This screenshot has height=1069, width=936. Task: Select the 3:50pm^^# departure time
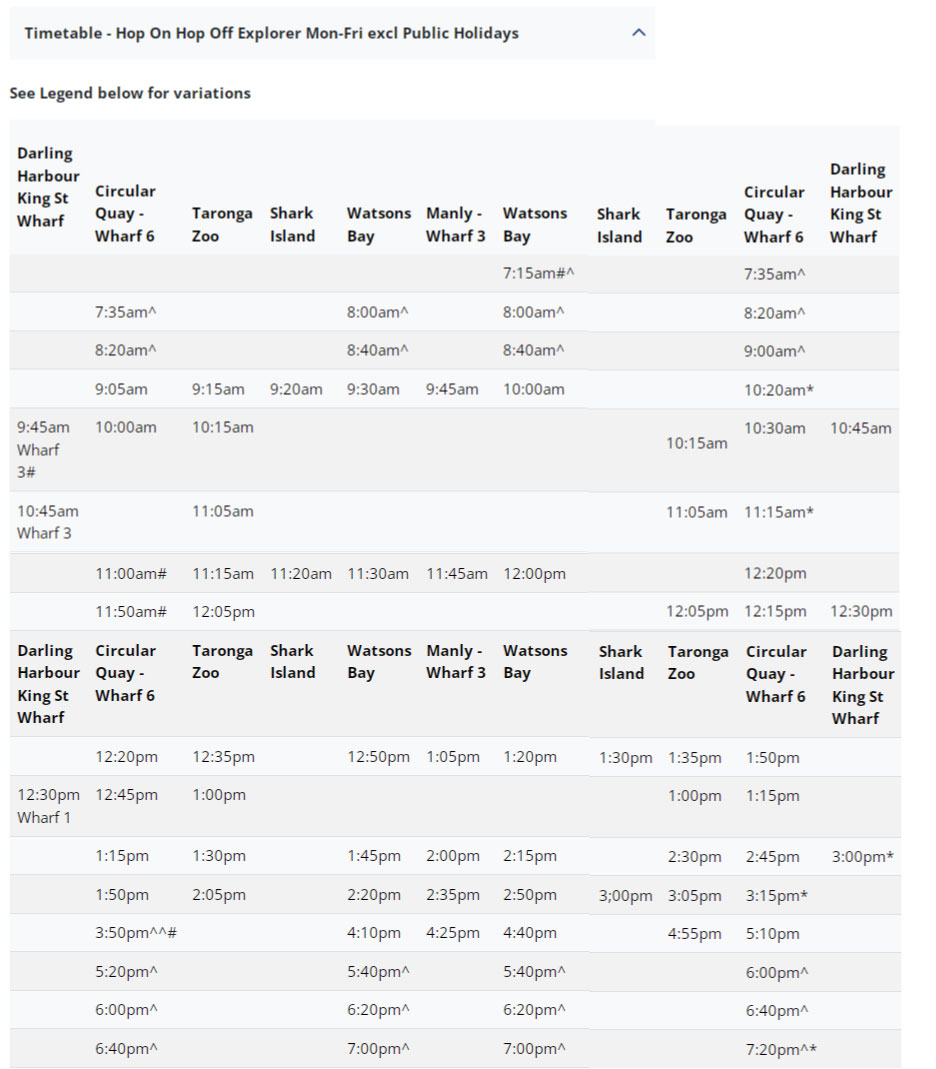pos(136,933)
